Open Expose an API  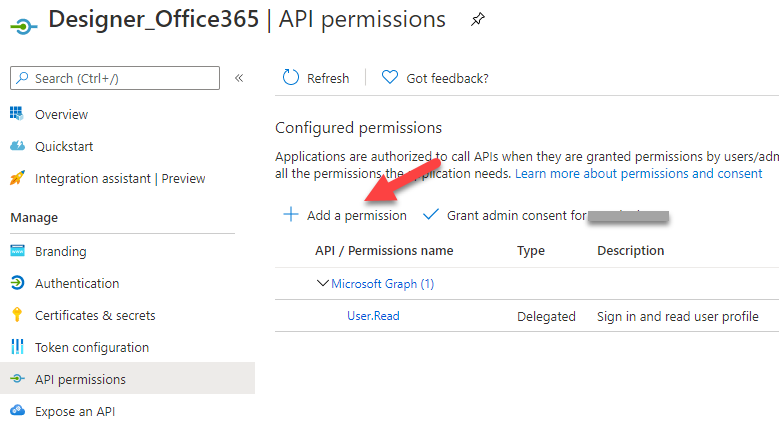pyautogui.click(x=75, y=412)
